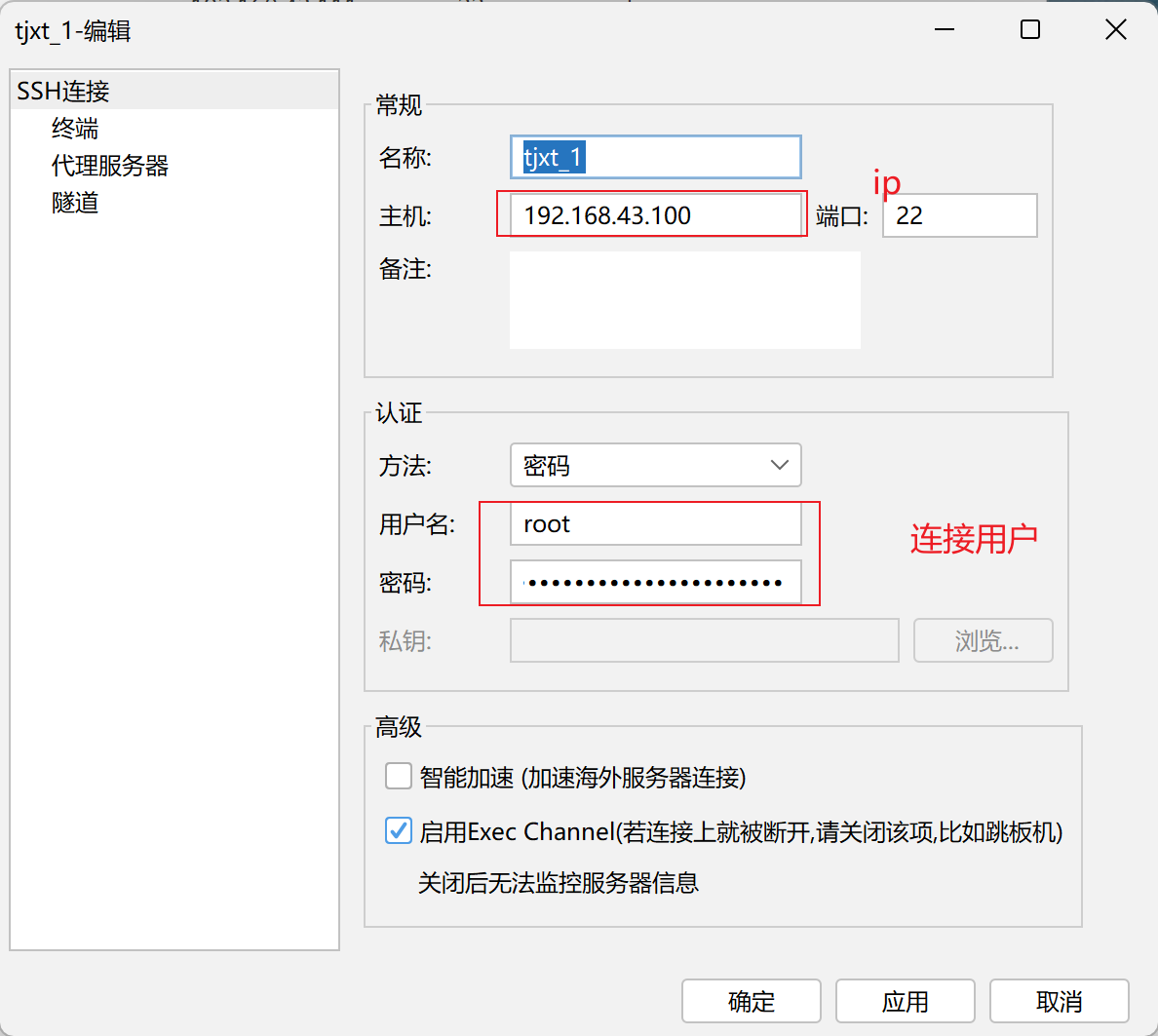Maximize the tjxt_1-编辑 window
This screenshot has height=1036, width=1158.
(x=1030, y=29)
